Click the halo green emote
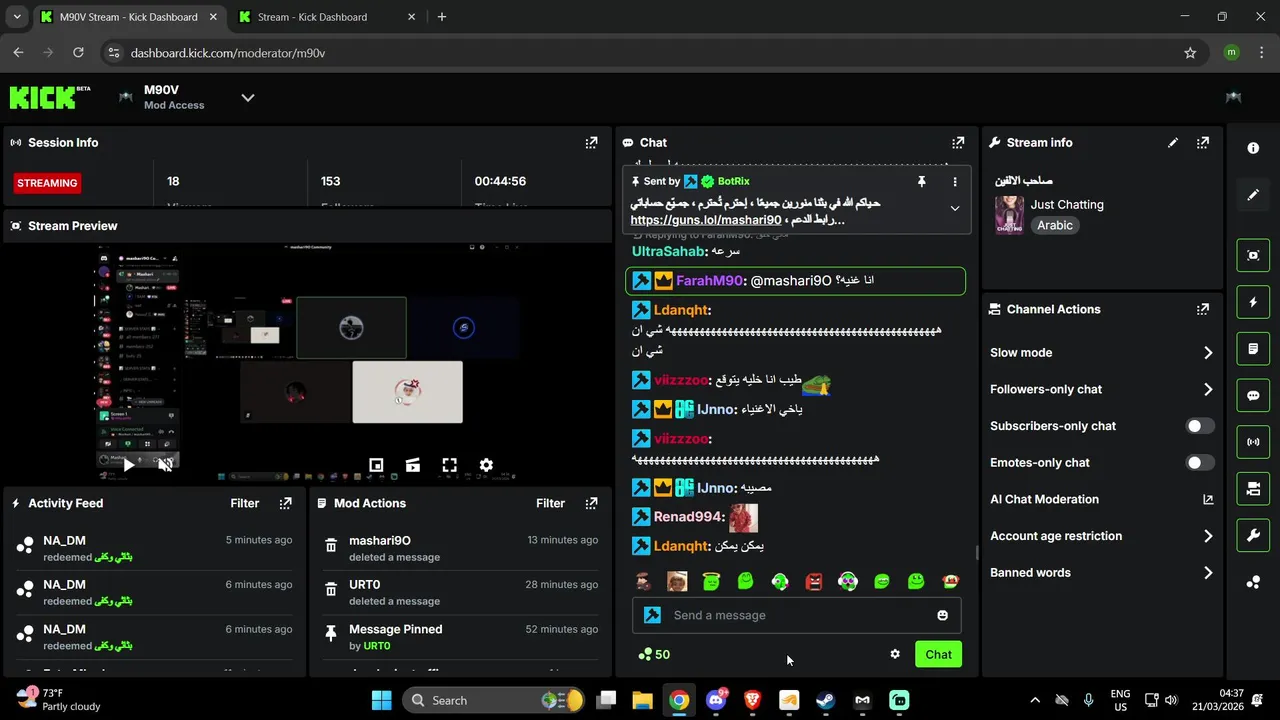Screen dimensions: 1280x720 (711, 581)
